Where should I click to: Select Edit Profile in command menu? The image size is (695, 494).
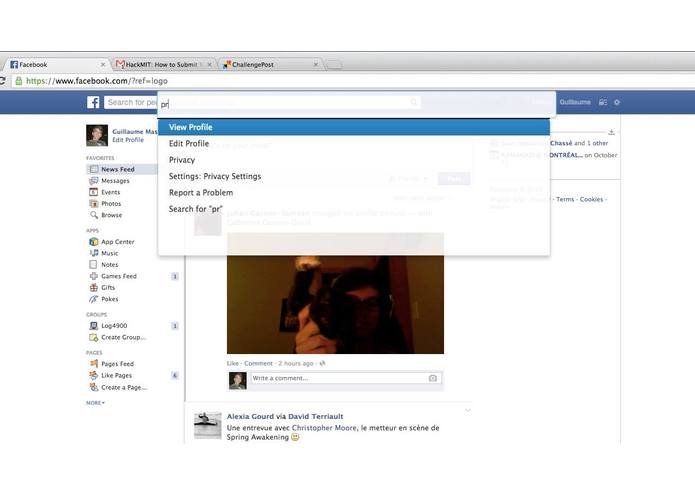click(354, 144)
